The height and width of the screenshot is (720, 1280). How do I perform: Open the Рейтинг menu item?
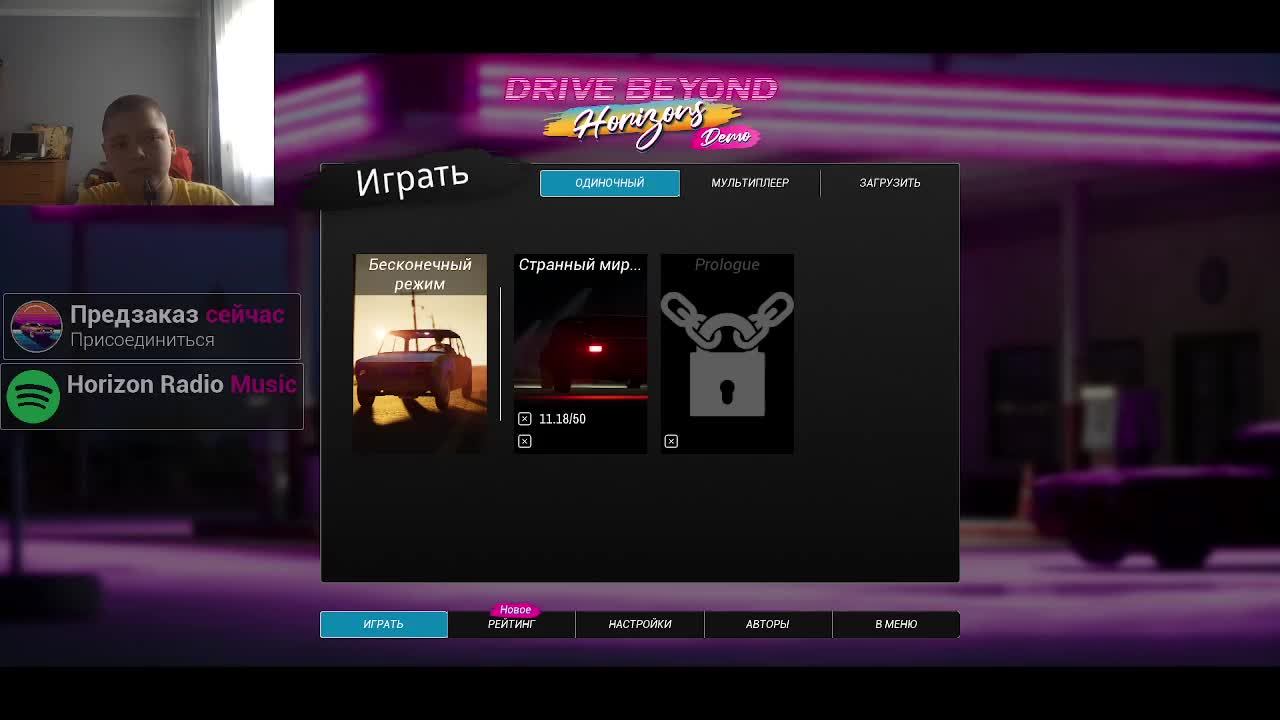[512, 624]
